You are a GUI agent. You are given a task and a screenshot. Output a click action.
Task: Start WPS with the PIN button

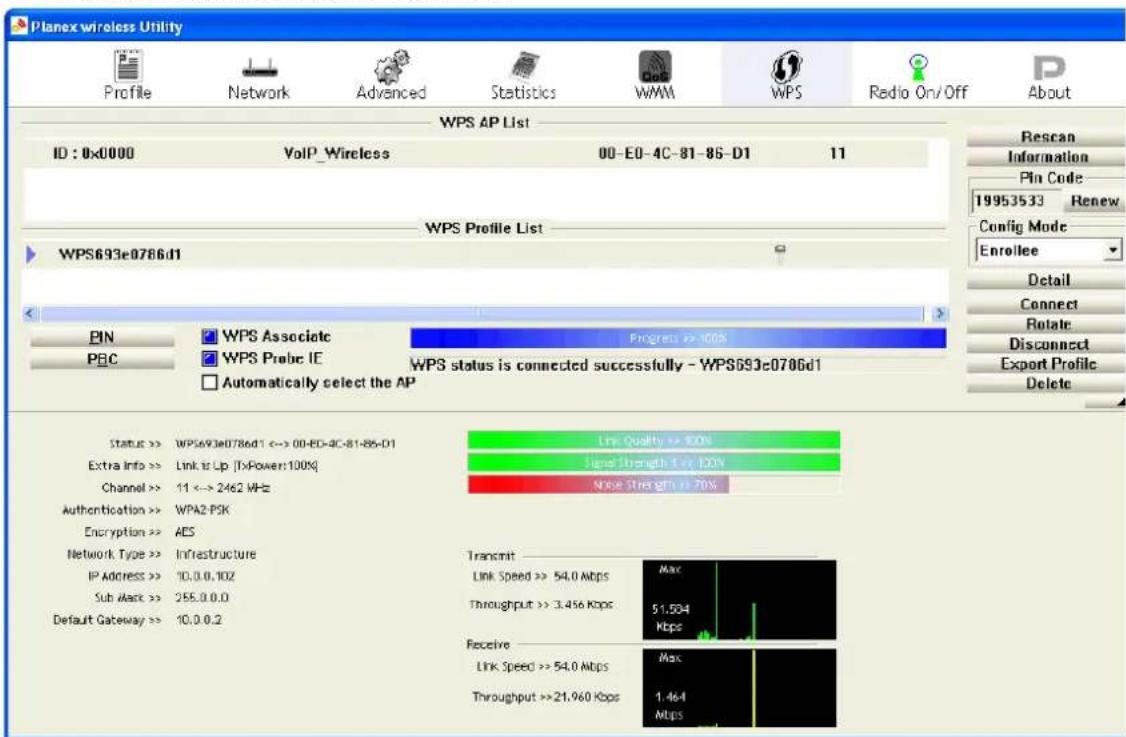(x=102, y=338)
